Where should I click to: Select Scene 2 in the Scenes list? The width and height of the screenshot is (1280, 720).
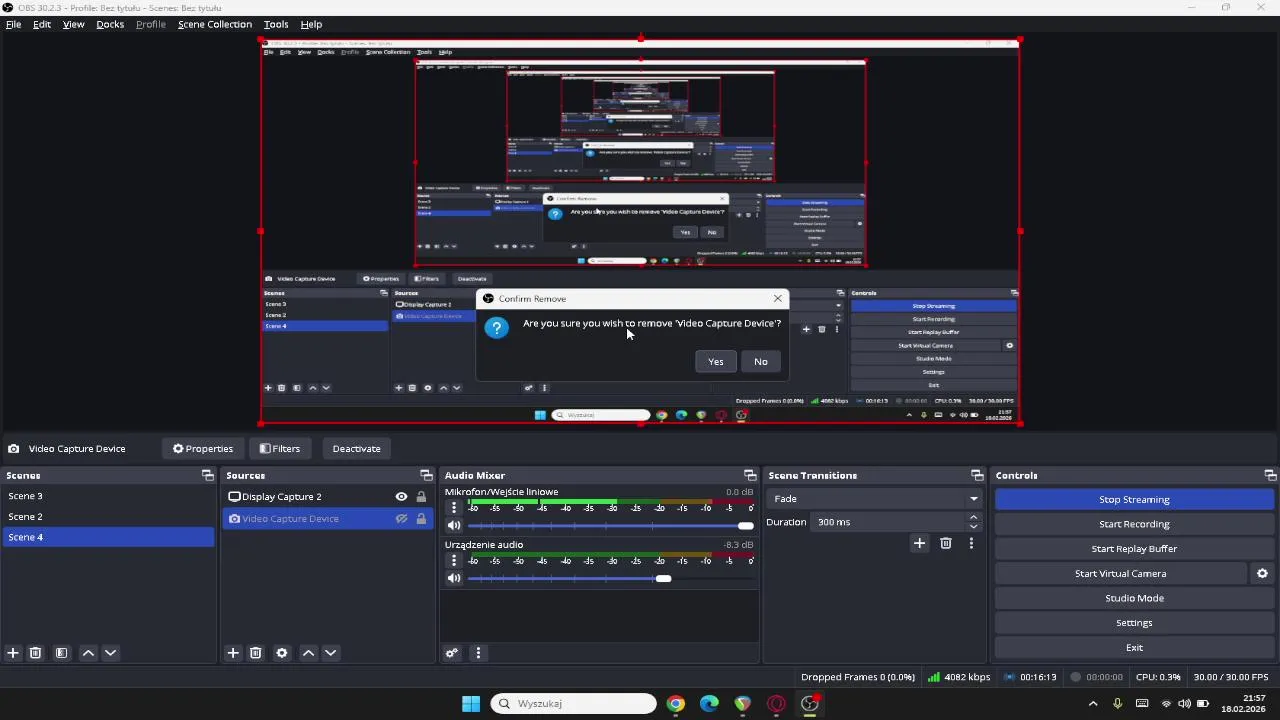[108, 517]
